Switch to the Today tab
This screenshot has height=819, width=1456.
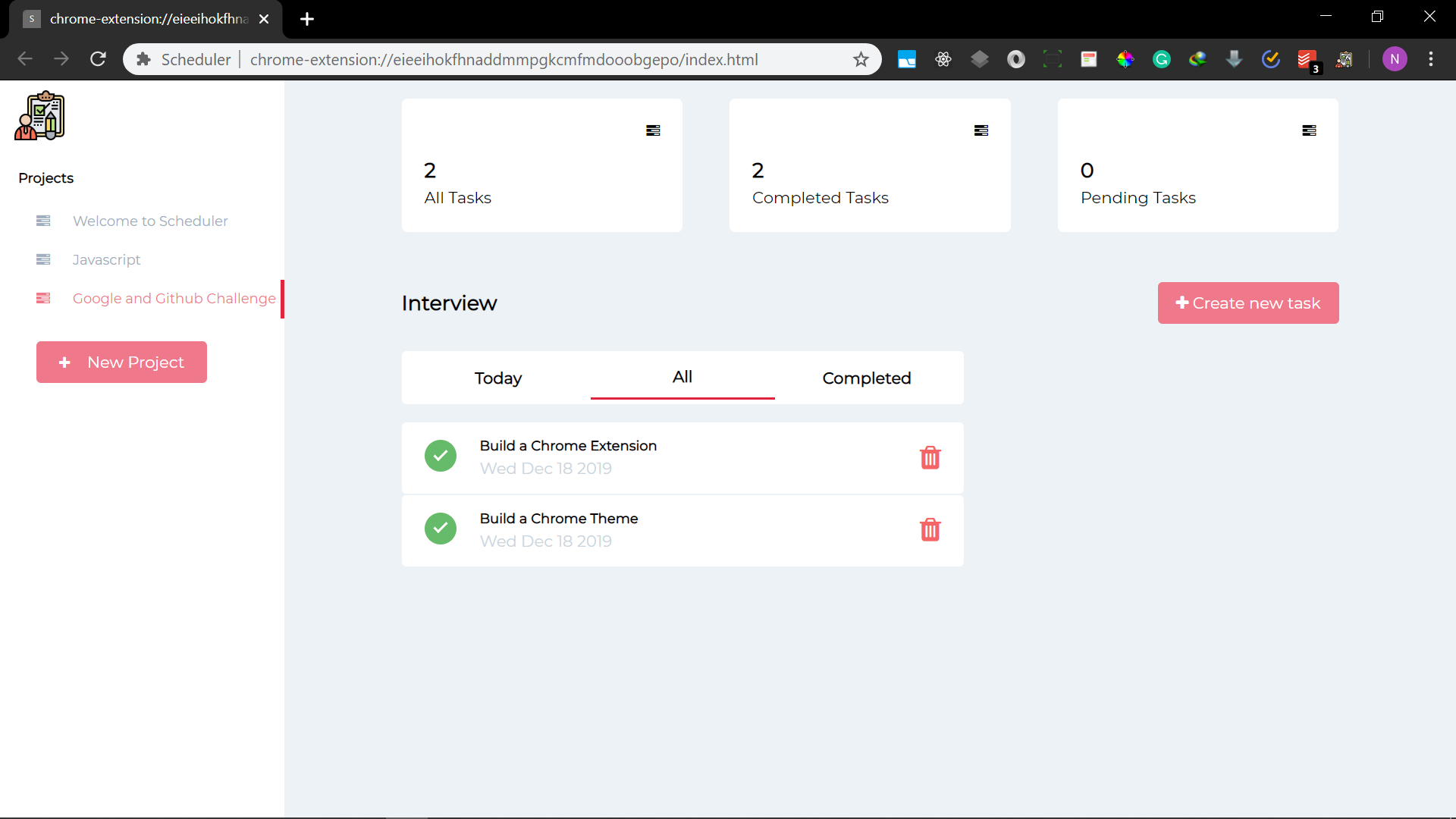pos(498,378)
